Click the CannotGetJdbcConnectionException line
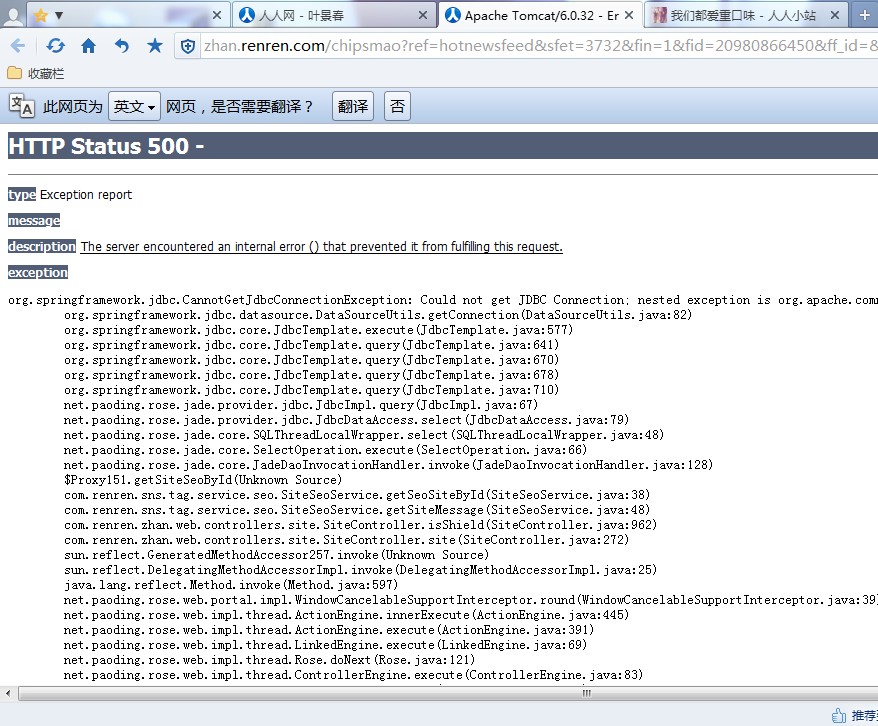Screen dimensions: 878x726 tap(442, 300)
